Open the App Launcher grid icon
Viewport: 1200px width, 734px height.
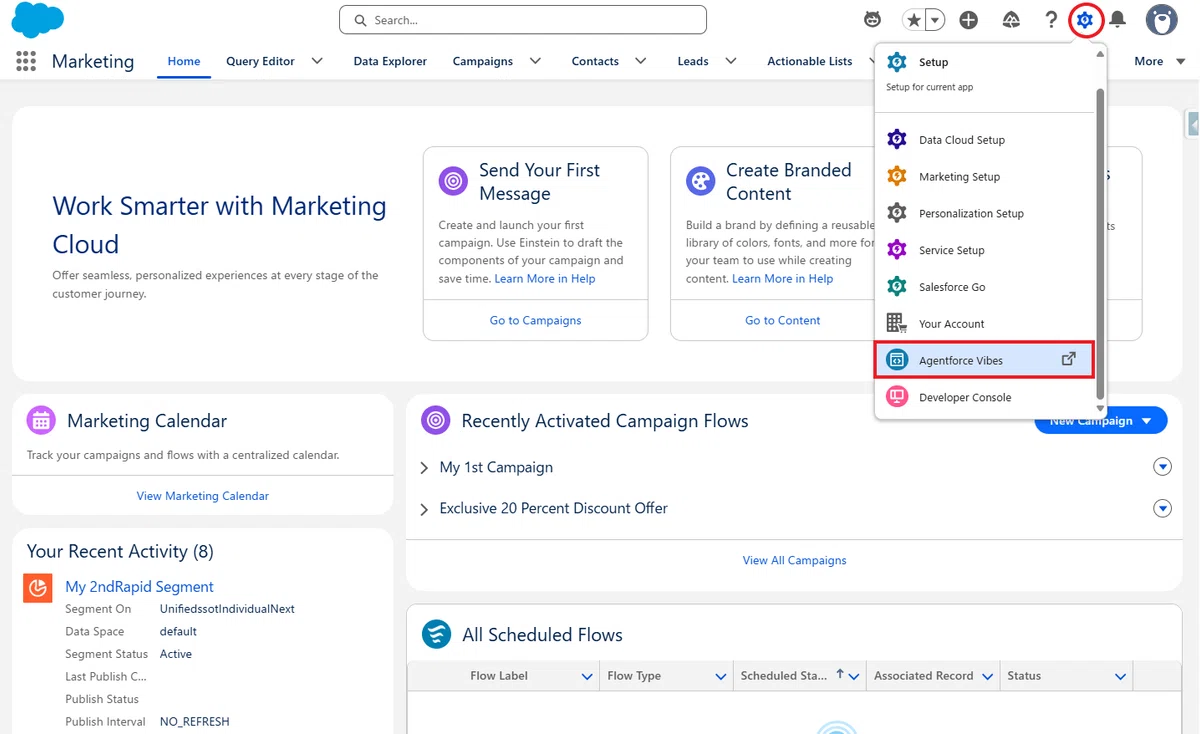point(26,61)
